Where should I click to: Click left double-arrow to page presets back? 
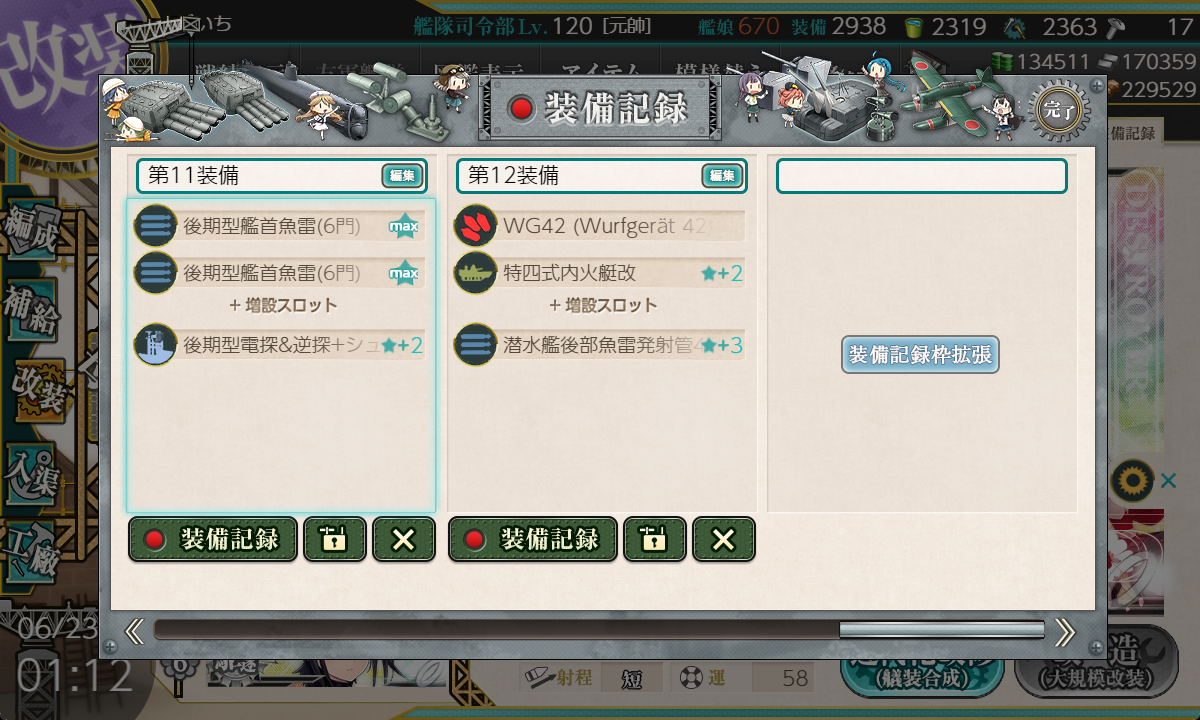pyautogui.click(x=134, y=631)
